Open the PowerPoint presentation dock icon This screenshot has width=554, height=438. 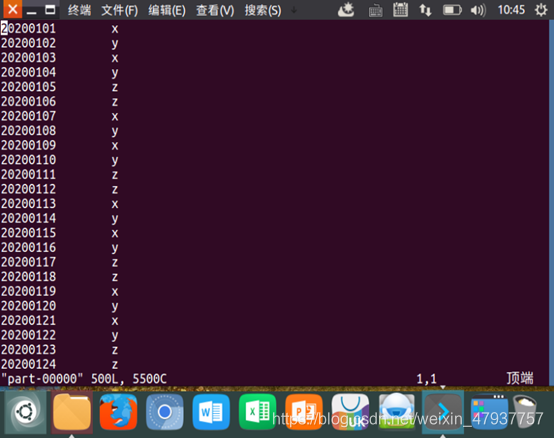pyautogui.click(x=304, y=412)
